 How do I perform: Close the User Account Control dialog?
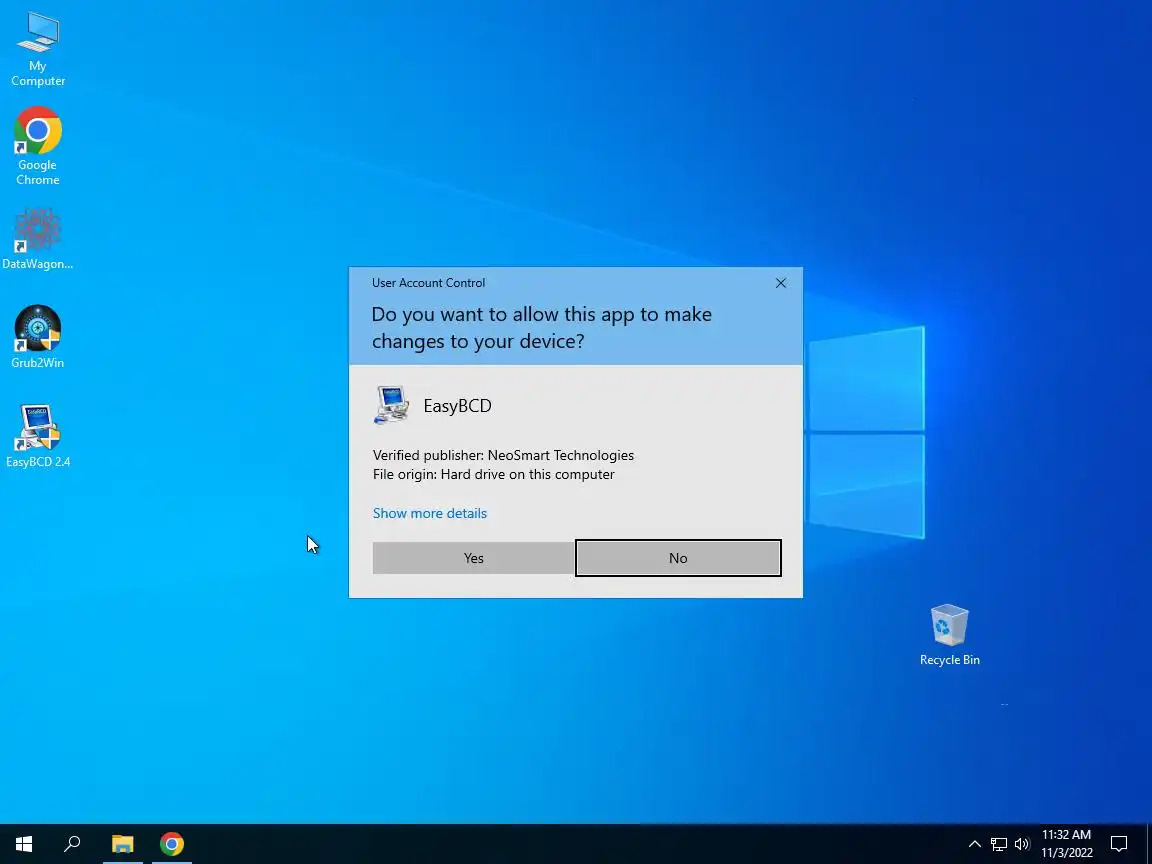(x=781, y=283)
